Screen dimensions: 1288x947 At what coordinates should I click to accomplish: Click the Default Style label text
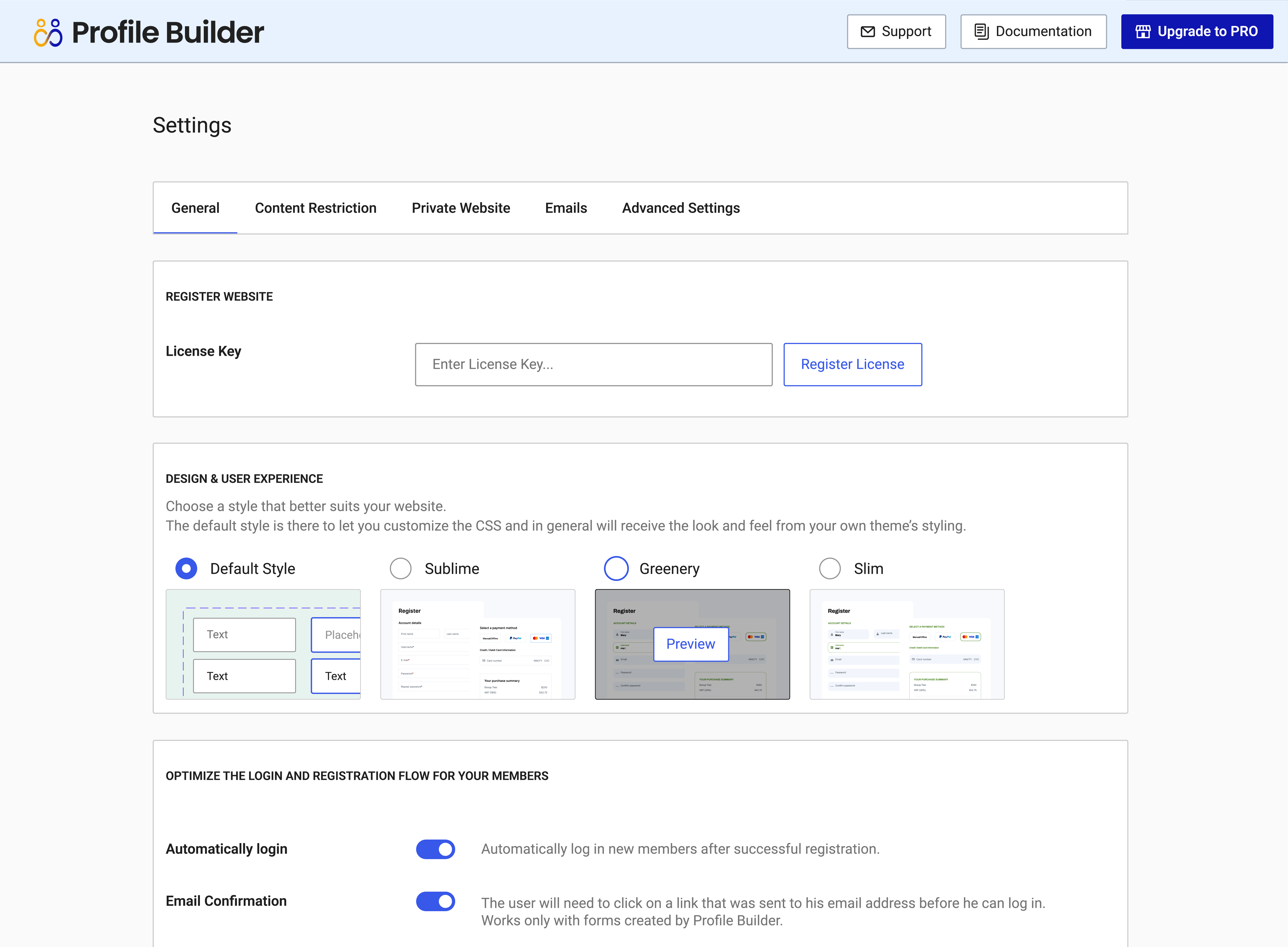tap(253, 569)
